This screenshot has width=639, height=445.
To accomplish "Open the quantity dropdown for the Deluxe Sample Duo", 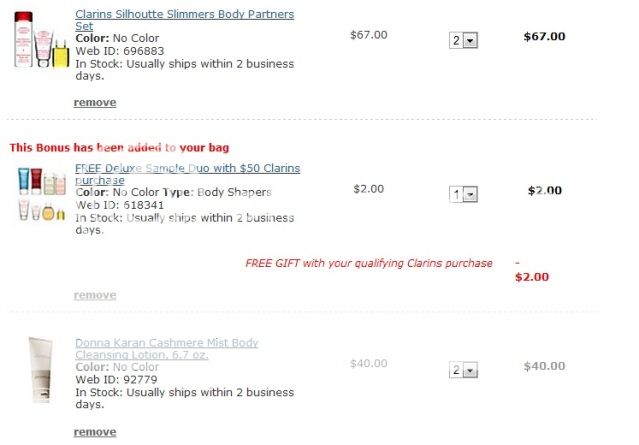I will (464, 194).
